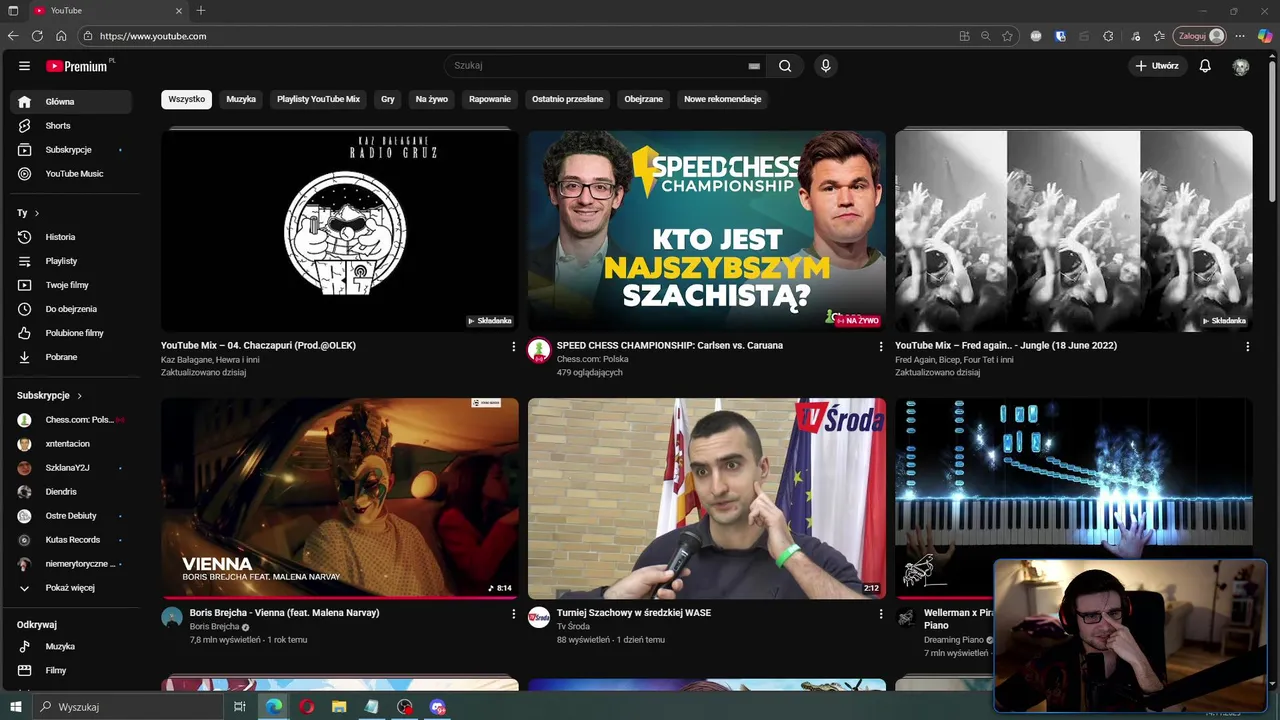Viewport: 1280px width, 720px height.
Task: Open YouTube Music from the sidebar
Action: tap(70, 174)
